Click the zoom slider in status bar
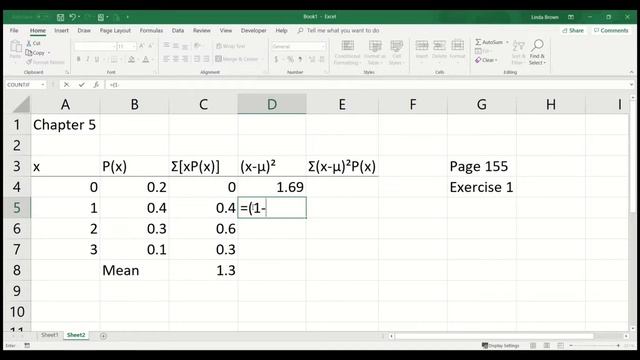The height and width of the screenshot is (360, 640). 594,346
